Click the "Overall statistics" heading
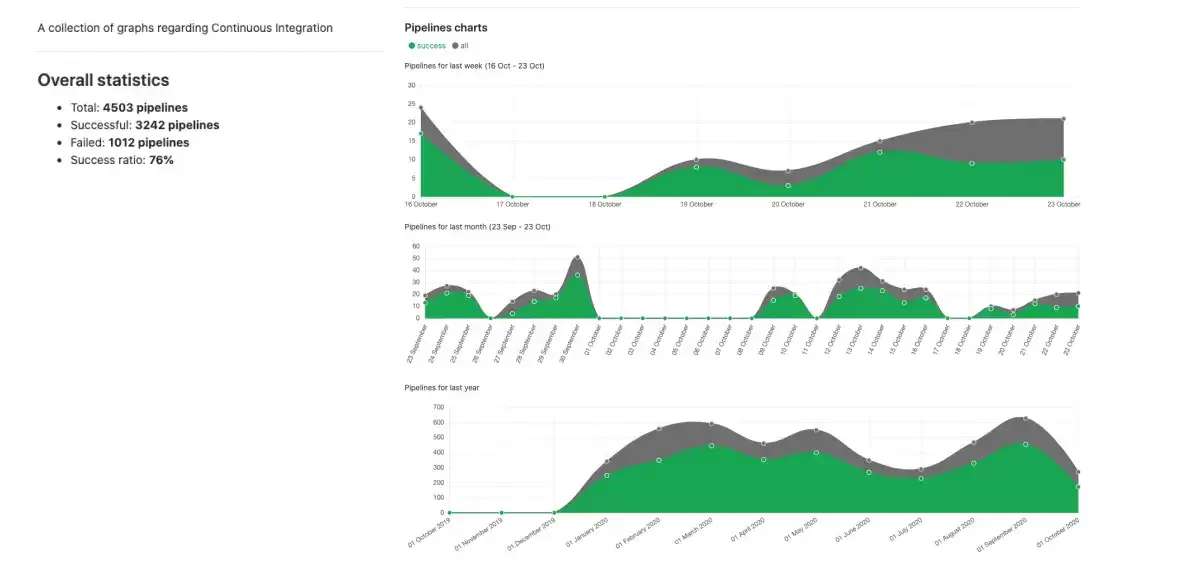 coord(104,80)
